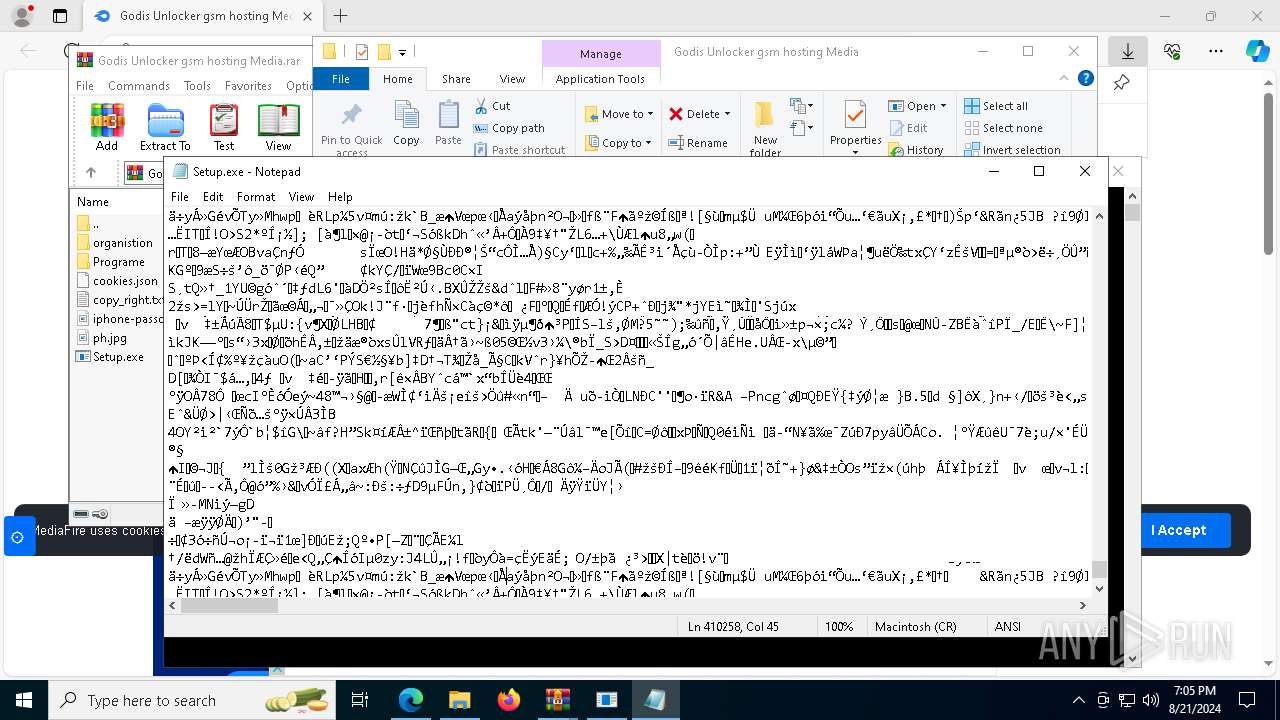Click the Notepad vertical scrollbar thumb
Viewport: 1280px width, 720px height.
click(x=1099, y=569)
